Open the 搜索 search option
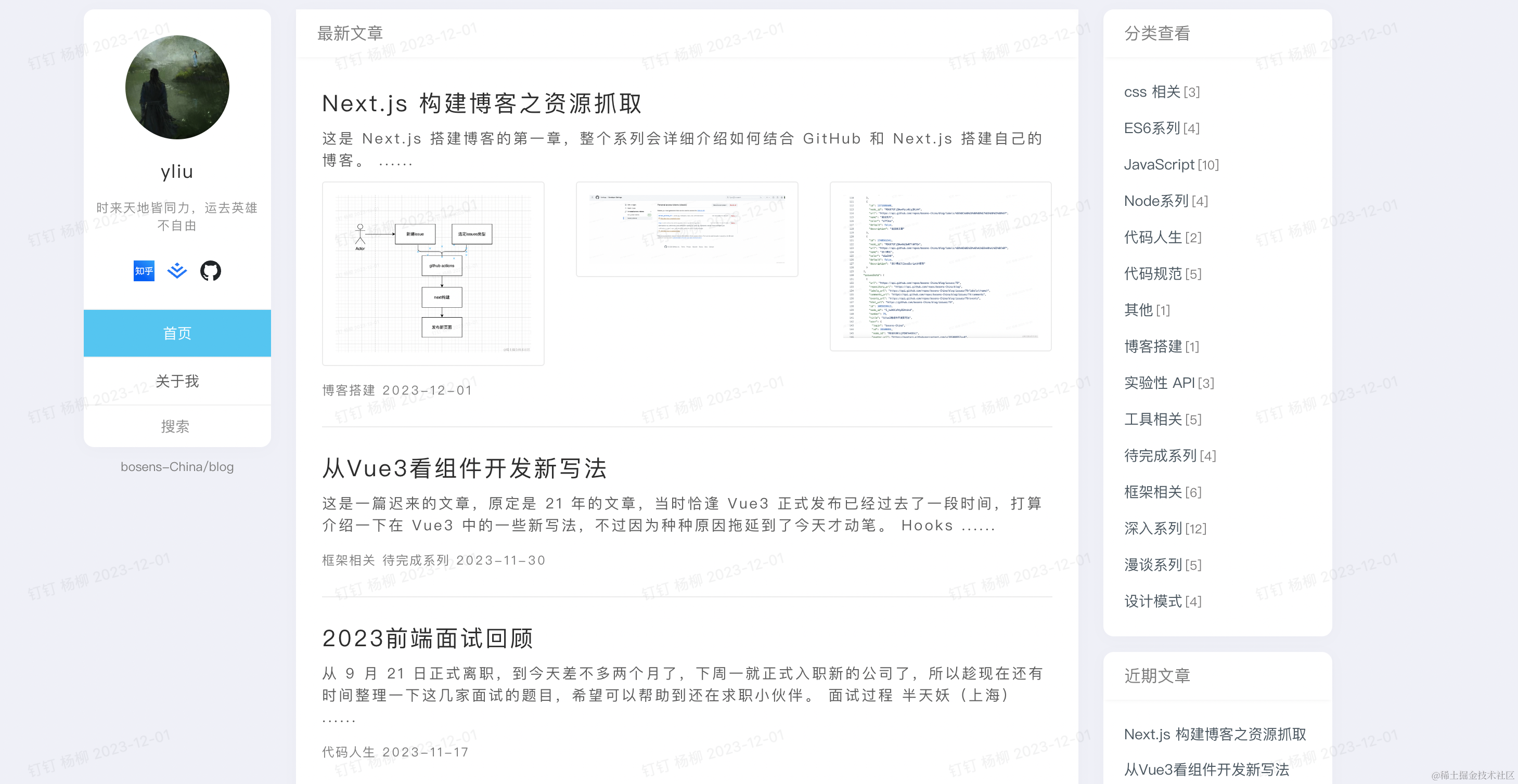This screenshot has width=1518, height=784. point(177,425)
